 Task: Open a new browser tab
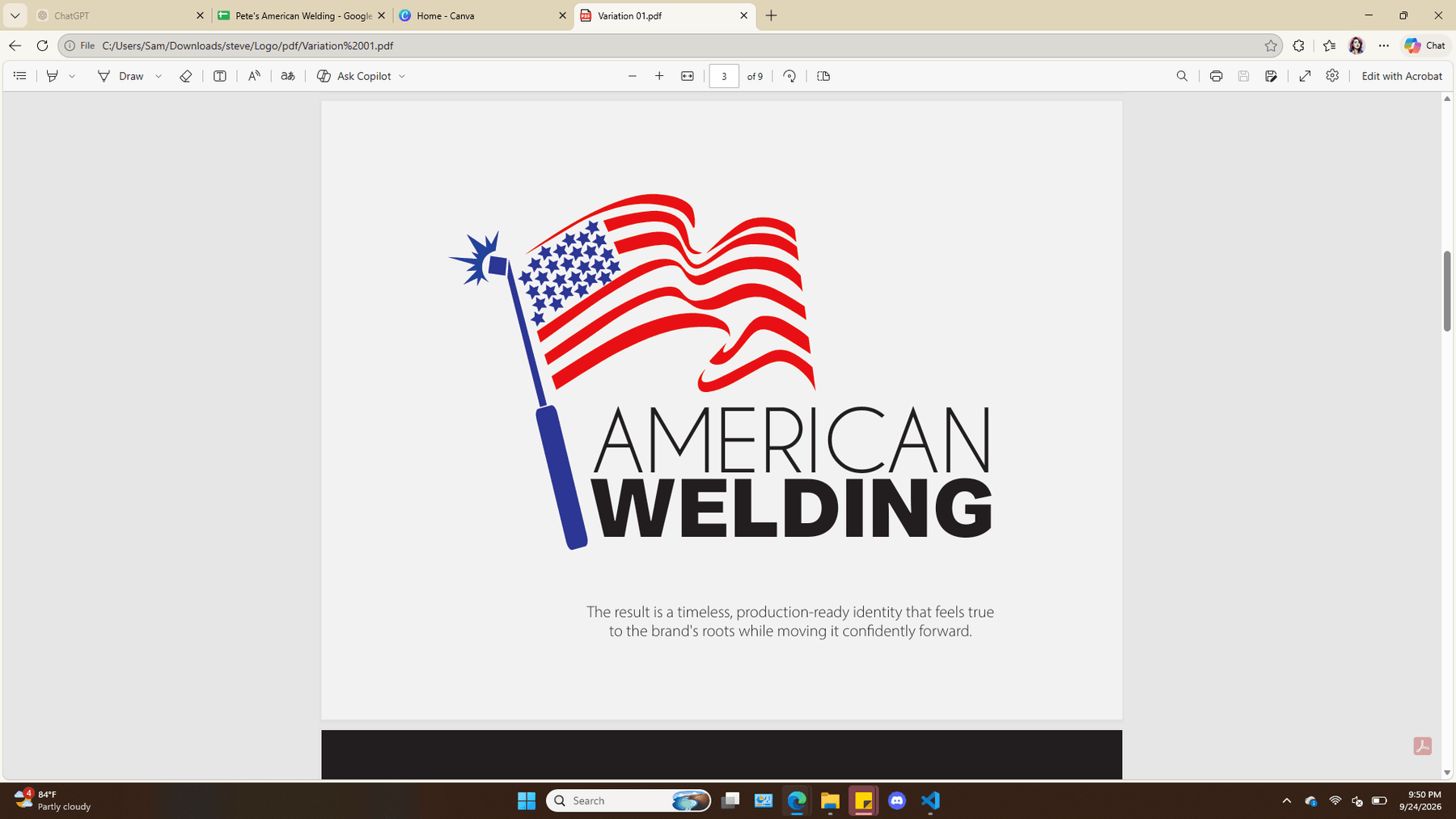772,15
